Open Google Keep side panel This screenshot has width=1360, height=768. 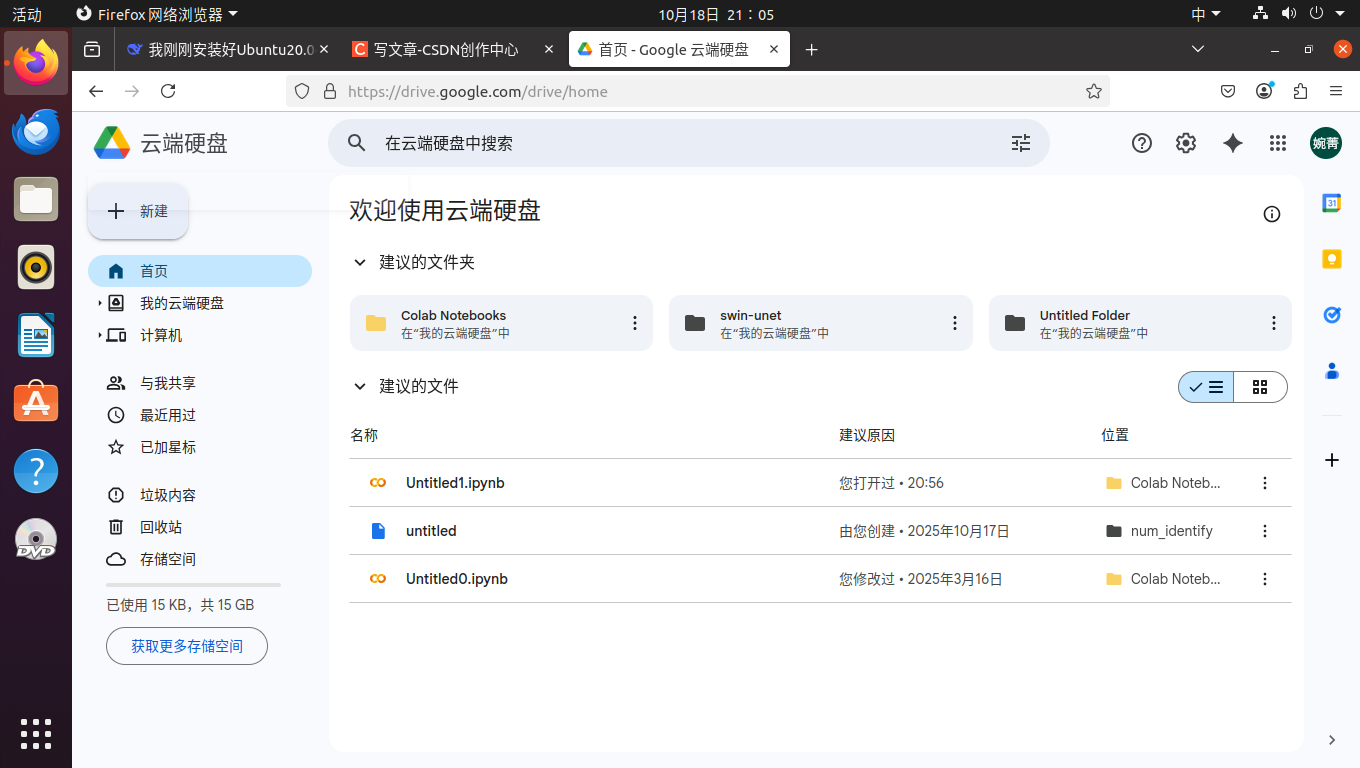point(1332,259)
